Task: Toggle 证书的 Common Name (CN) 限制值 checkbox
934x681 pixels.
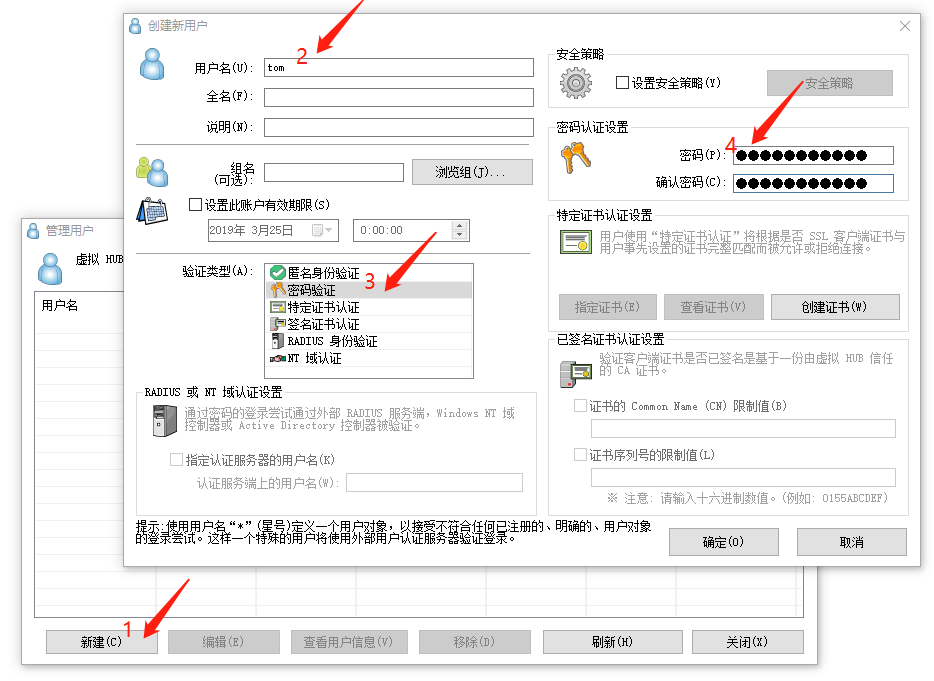Action: [580, 406]
